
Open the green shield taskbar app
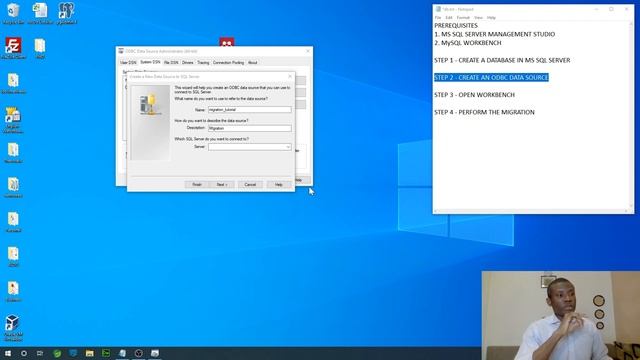coord(57,353)
